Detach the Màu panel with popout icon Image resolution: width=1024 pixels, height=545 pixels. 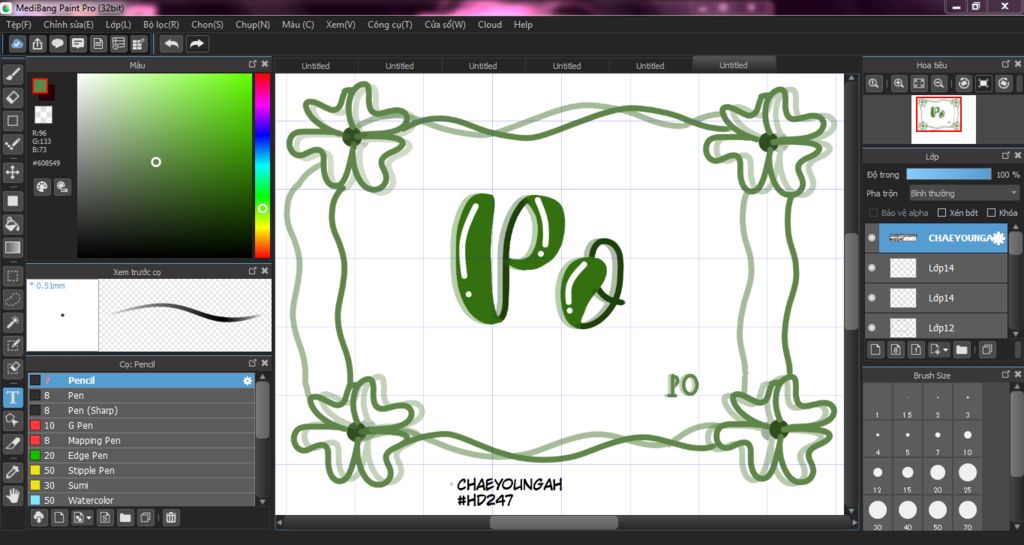pos(253,64)
